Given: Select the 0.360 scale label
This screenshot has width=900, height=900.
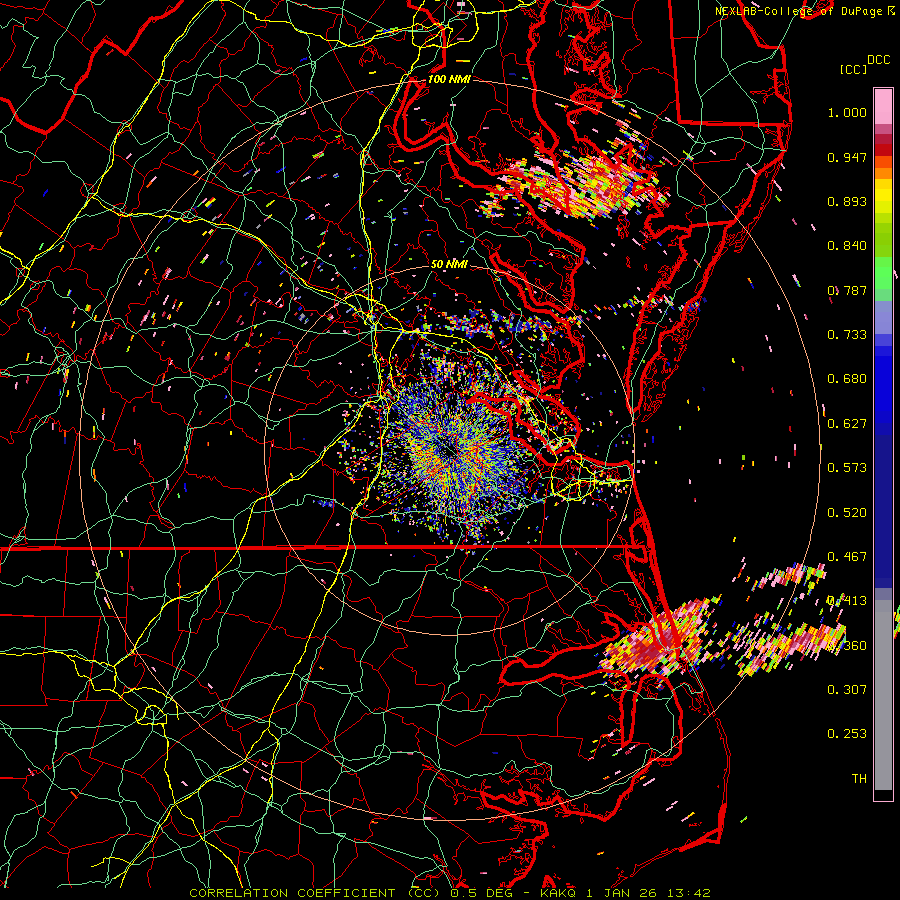Looking at the screenshot, I should point(847,646).
